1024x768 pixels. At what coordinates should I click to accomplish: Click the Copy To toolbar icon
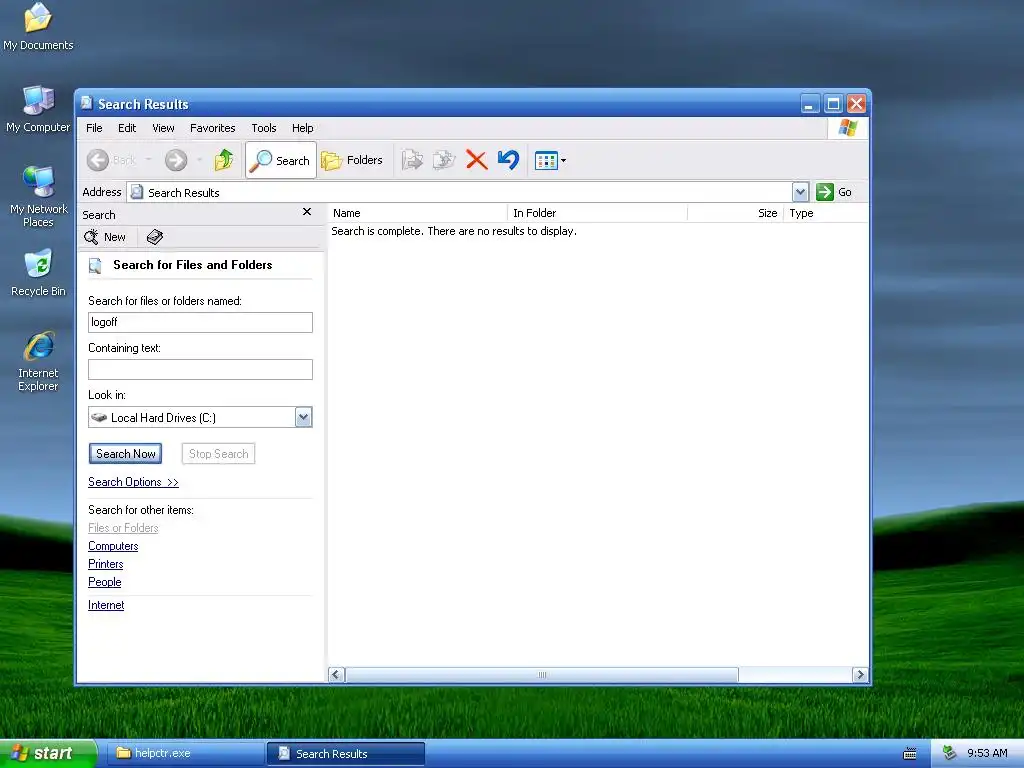click(444, 160)
